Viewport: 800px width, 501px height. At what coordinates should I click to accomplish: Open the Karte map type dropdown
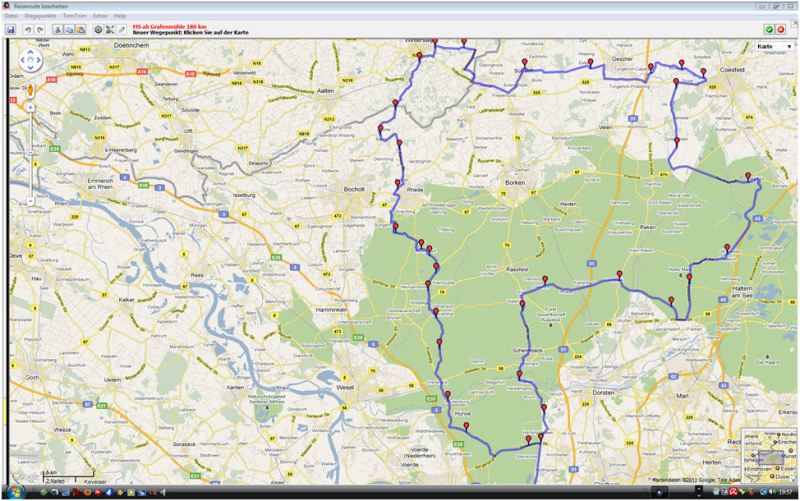tap(774, 46)
